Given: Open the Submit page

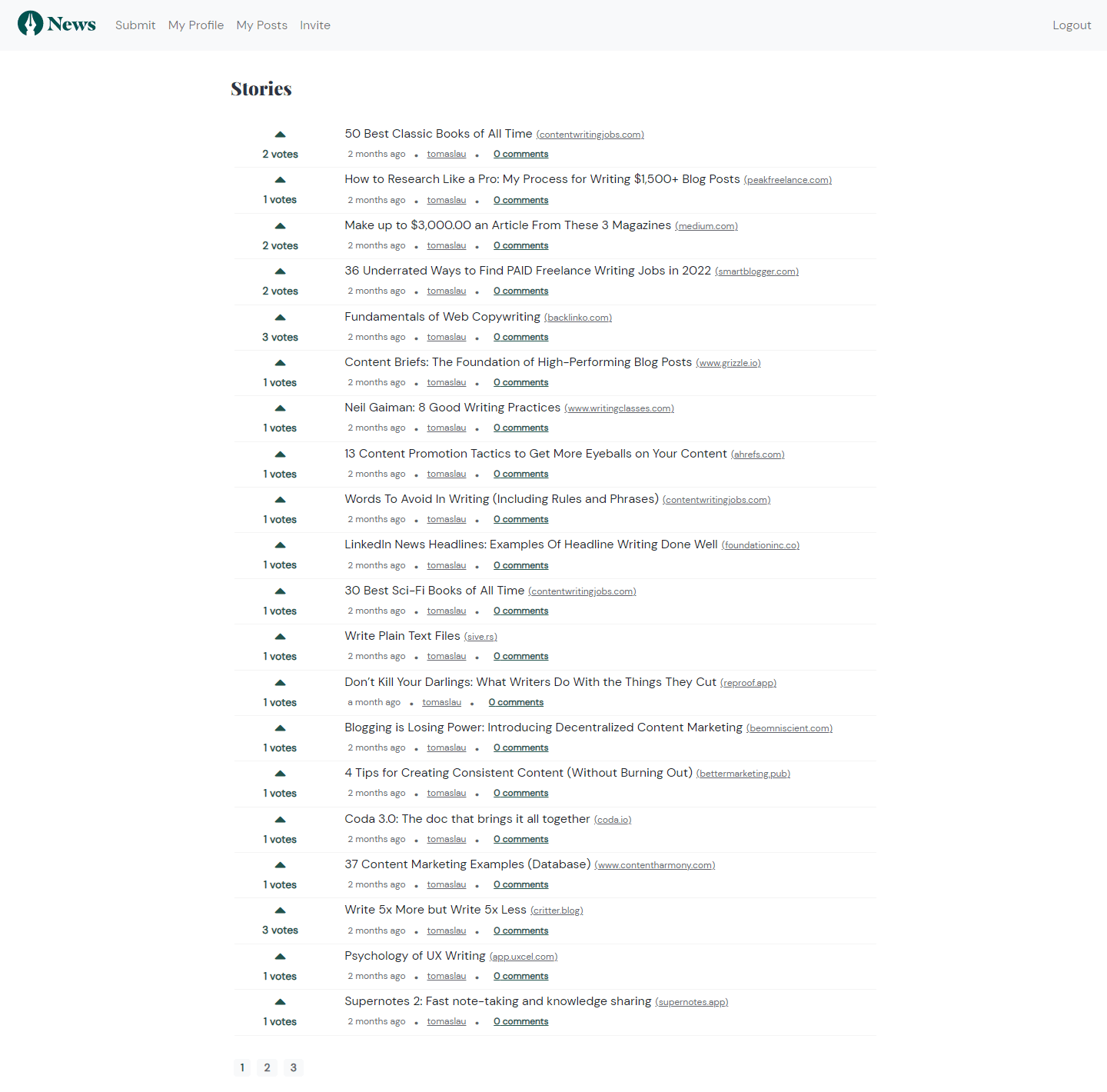Looking at the screenshot, I should coord(135,25).
